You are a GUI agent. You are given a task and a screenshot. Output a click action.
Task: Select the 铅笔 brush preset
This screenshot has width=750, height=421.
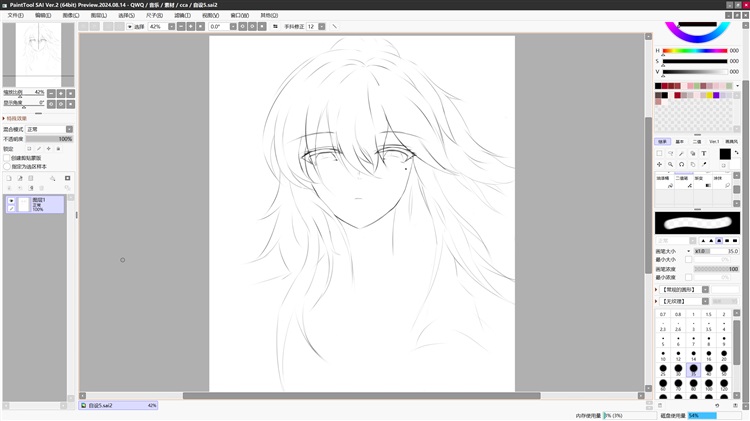pyautogui.click(x=663, y=178)
